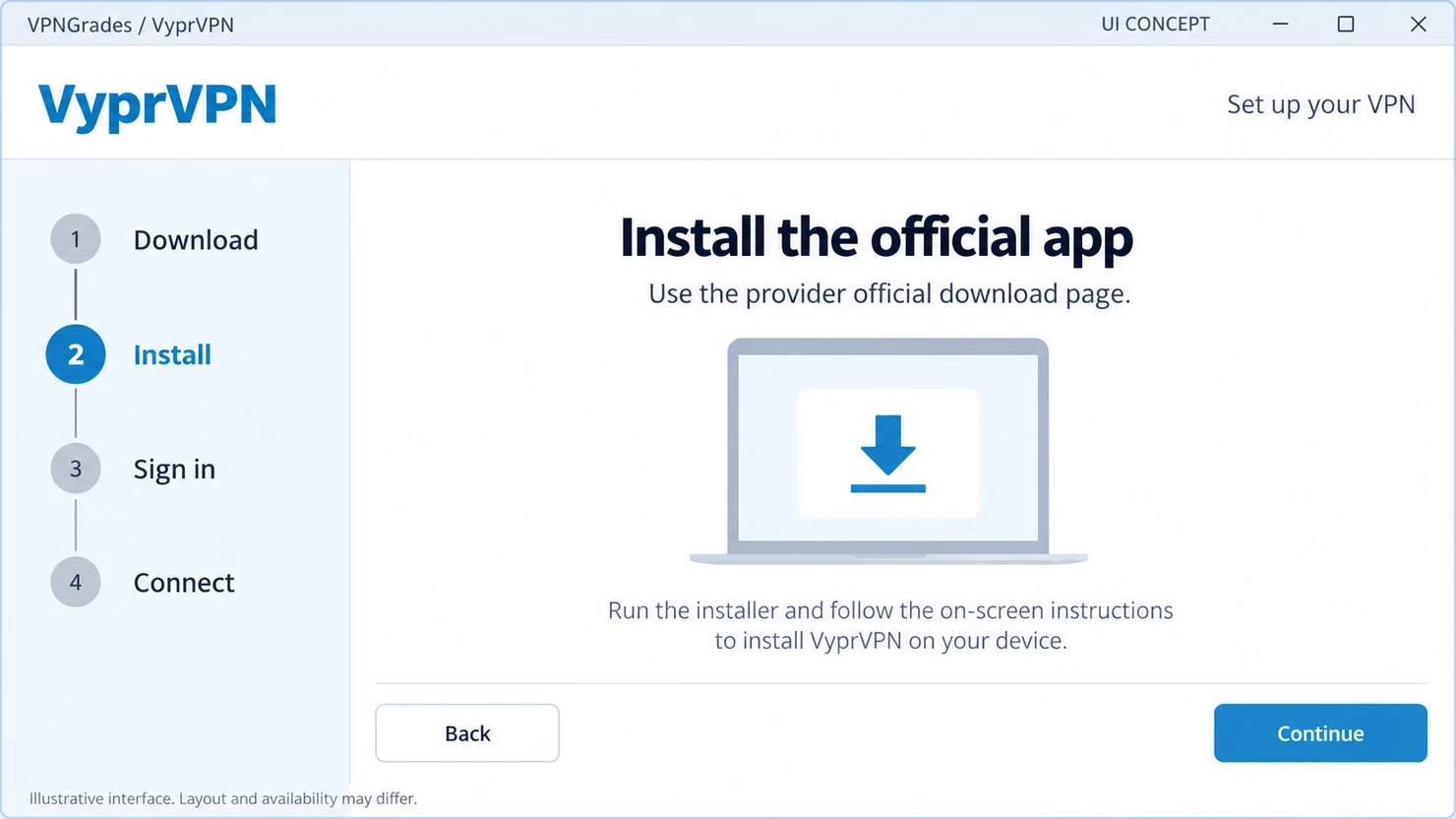Select step 3 circle for Sign in
This screenshot has height=819, width=1456.
pyautogui.click(x=76, y=469)
